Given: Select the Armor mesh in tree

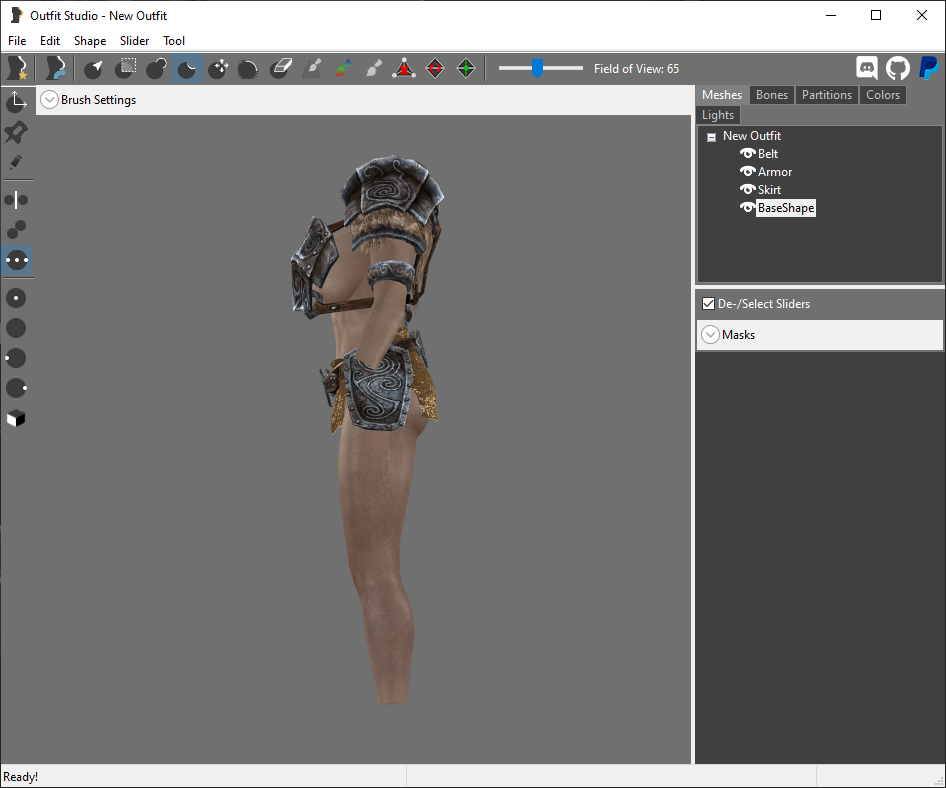Looking at the screenshot, I should (x=775, y=172).
